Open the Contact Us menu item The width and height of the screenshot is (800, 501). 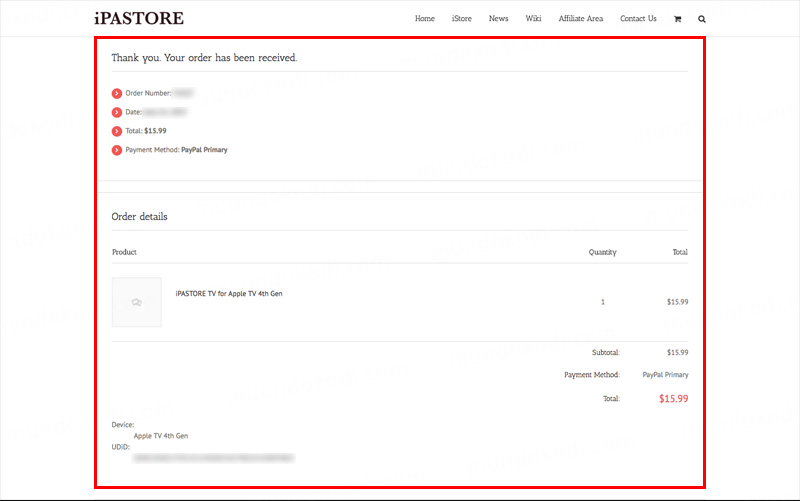click(x=638, y=18)
